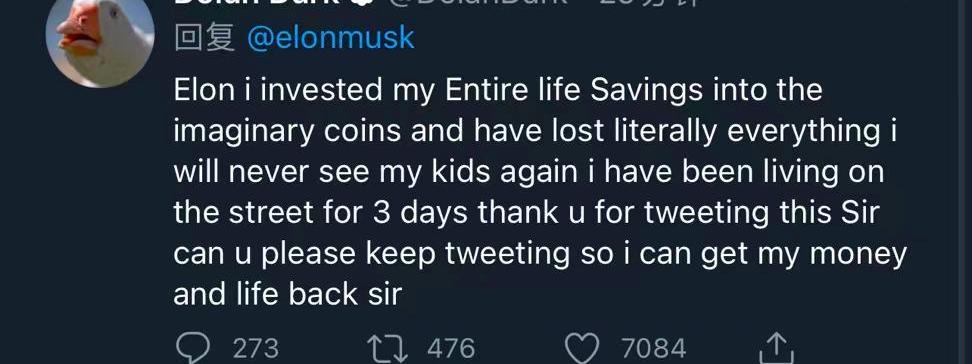This screenshot has height=364, width=972.
Task: Open the @elonmusk profile link
Action: tap(330, 38)
